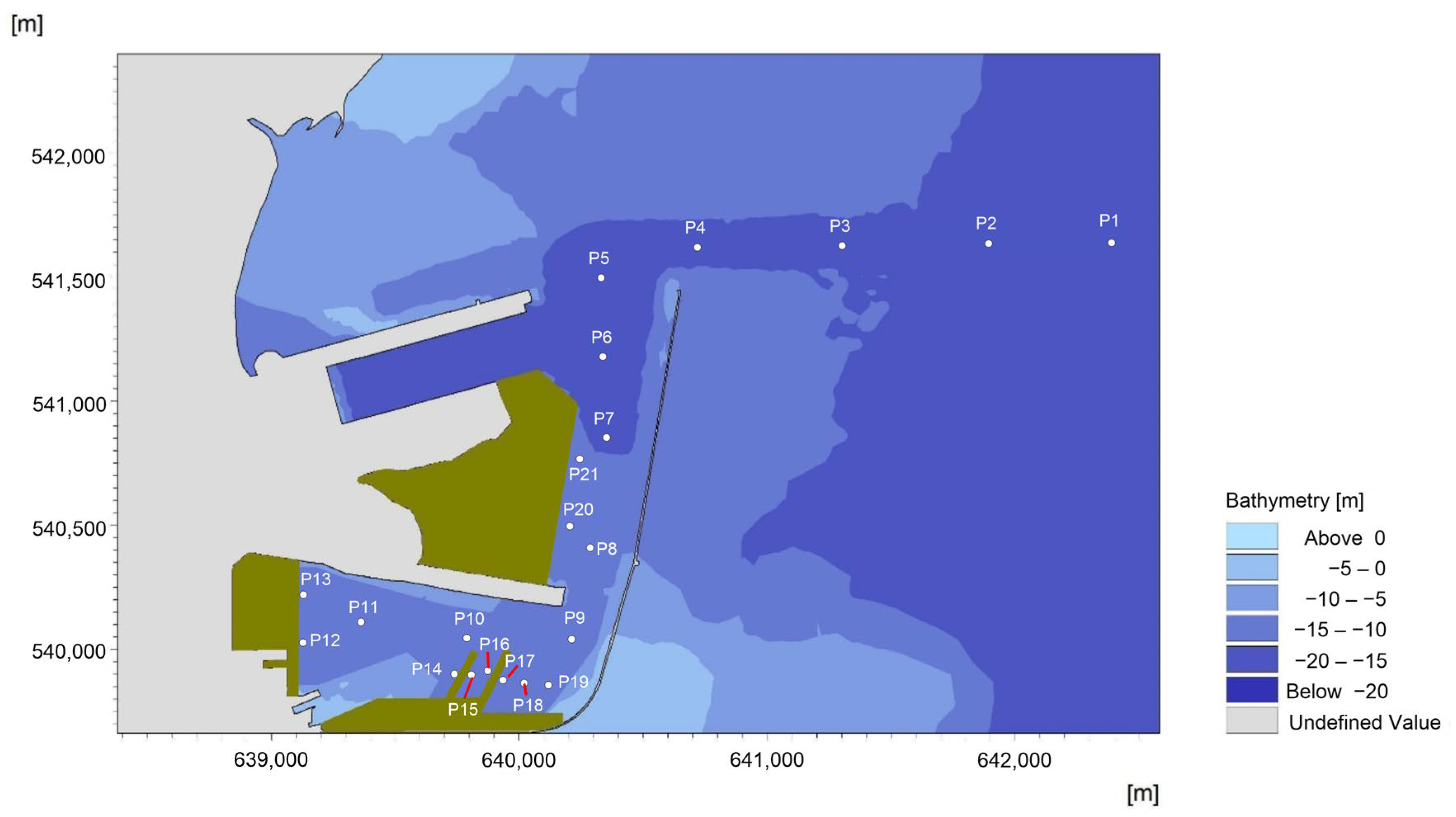The width and height of the screenshot is (1456, 817).
Task: Select the P10 point marker
Action: [467, 638]
